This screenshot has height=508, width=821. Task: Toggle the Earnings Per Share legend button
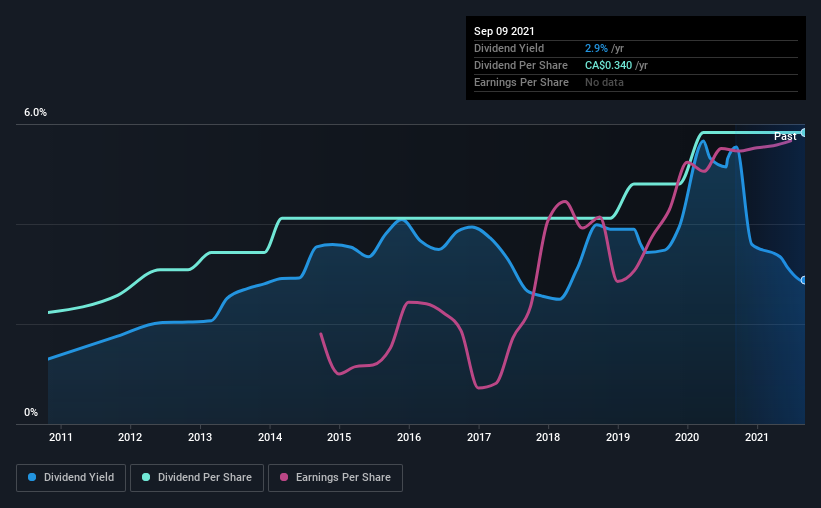(335, 478)
